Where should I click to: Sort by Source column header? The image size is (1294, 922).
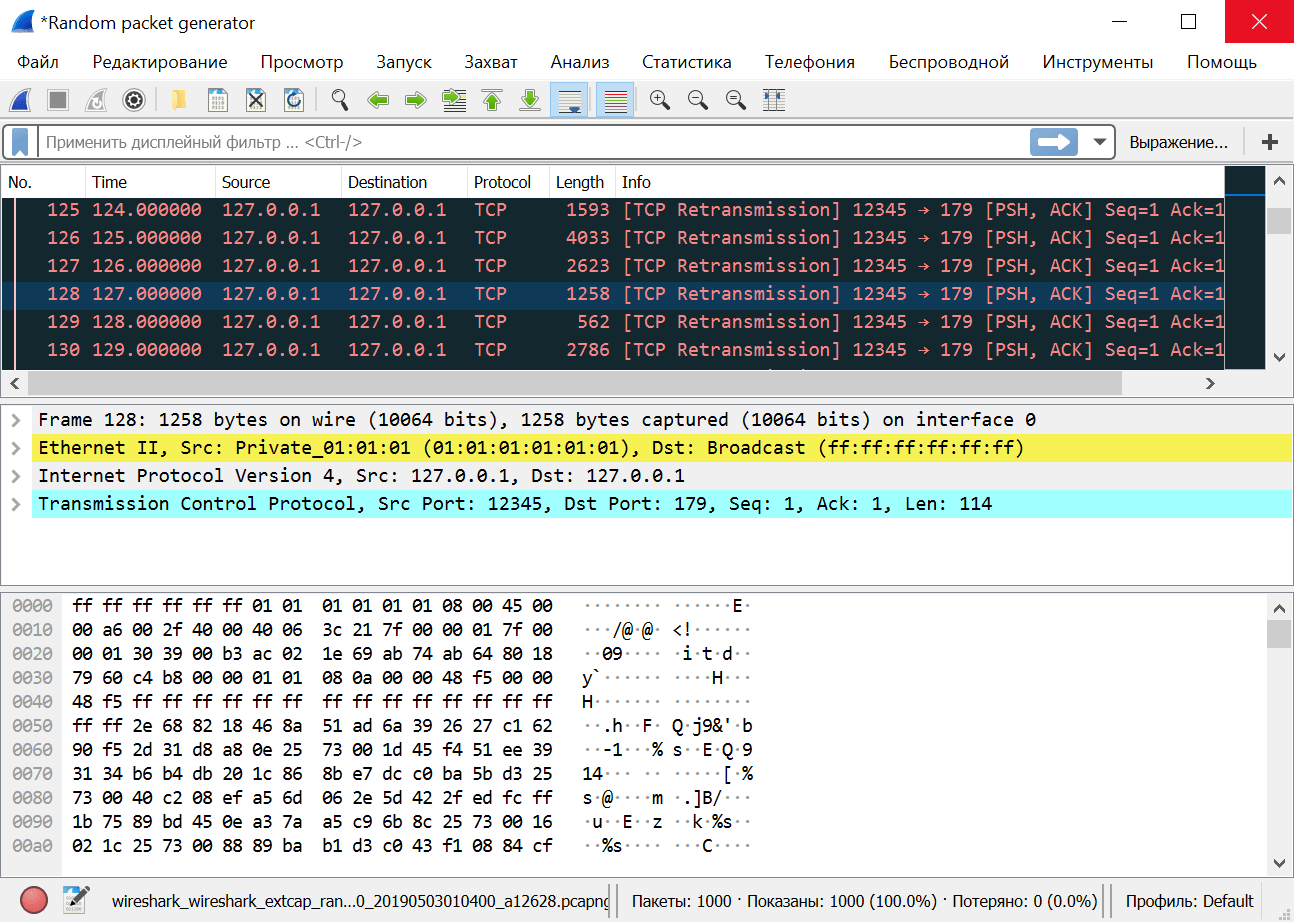(278, 182)
